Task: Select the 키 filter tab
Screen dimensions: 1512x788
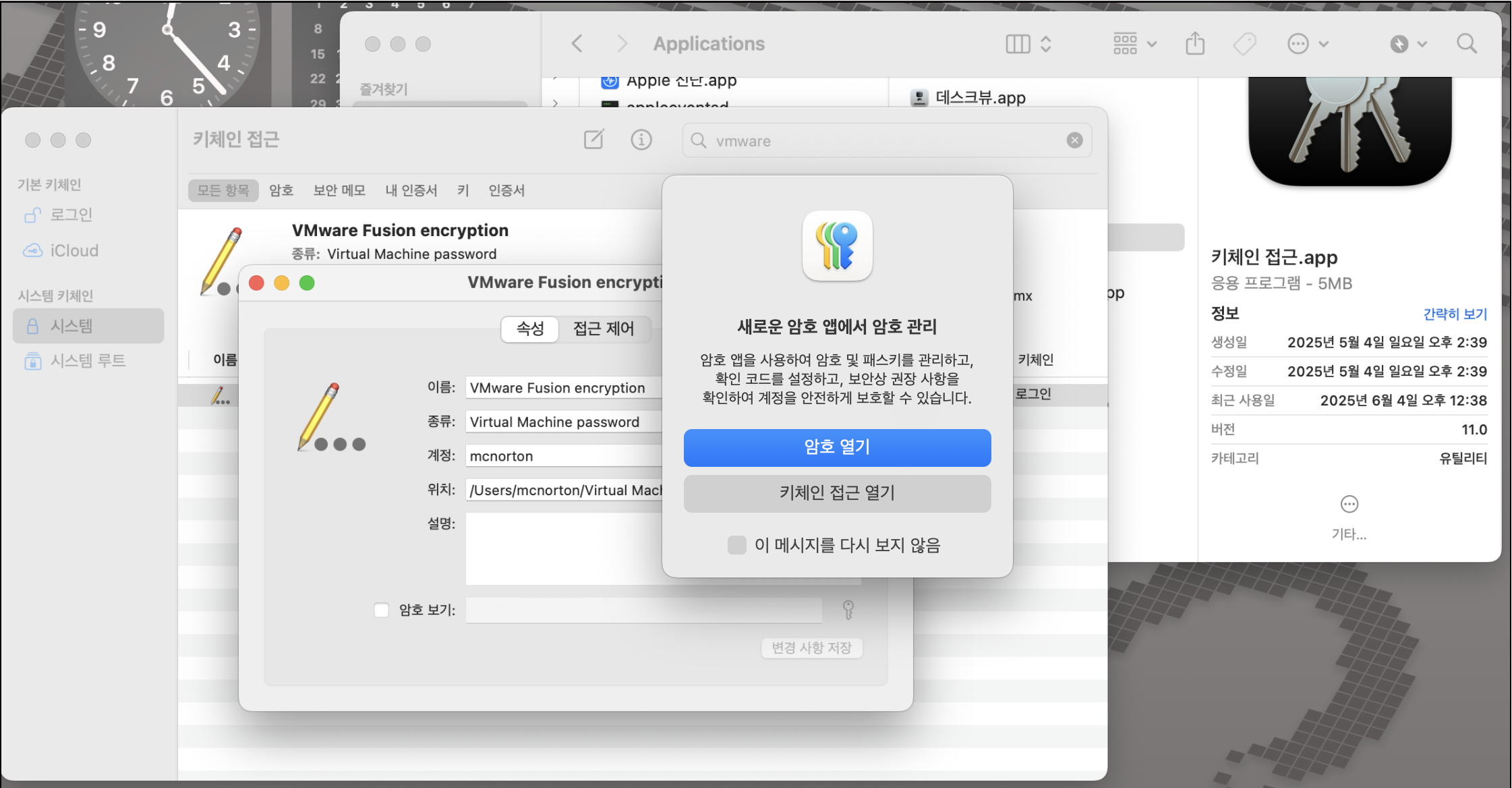Action: (x=463, y=190)
